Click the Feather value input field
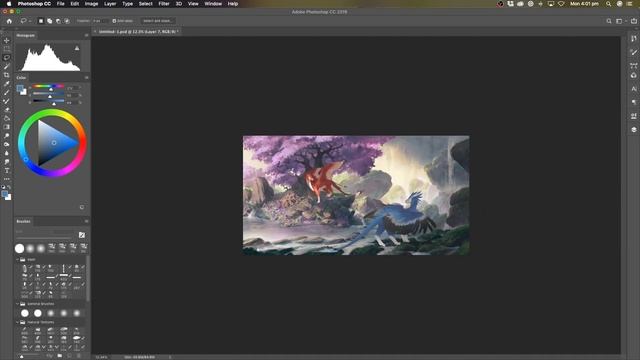 [99, 21]
